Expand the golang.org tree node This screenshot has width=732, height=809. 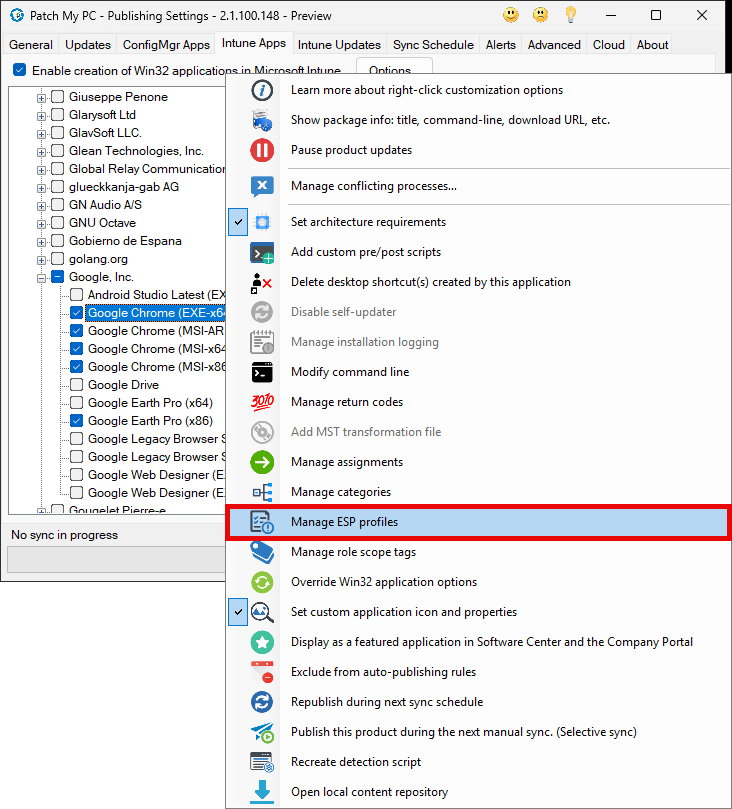tap(41, 260)
